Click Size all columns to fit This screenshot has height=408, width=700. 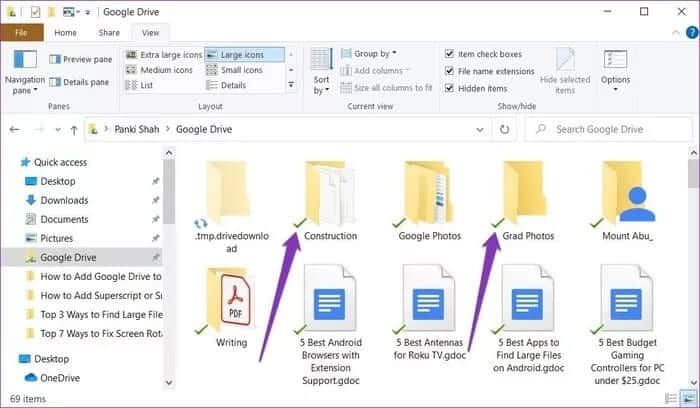point(387,88)
